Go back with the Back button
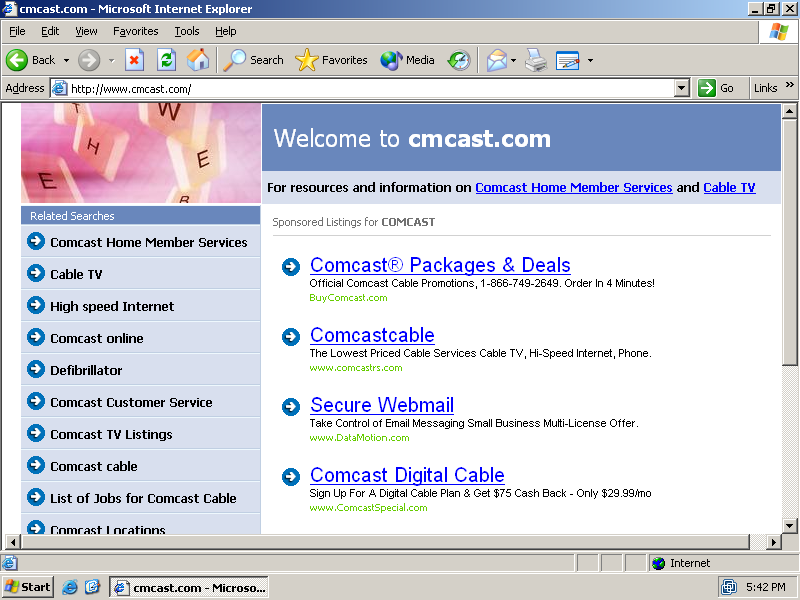 point(31,60)
